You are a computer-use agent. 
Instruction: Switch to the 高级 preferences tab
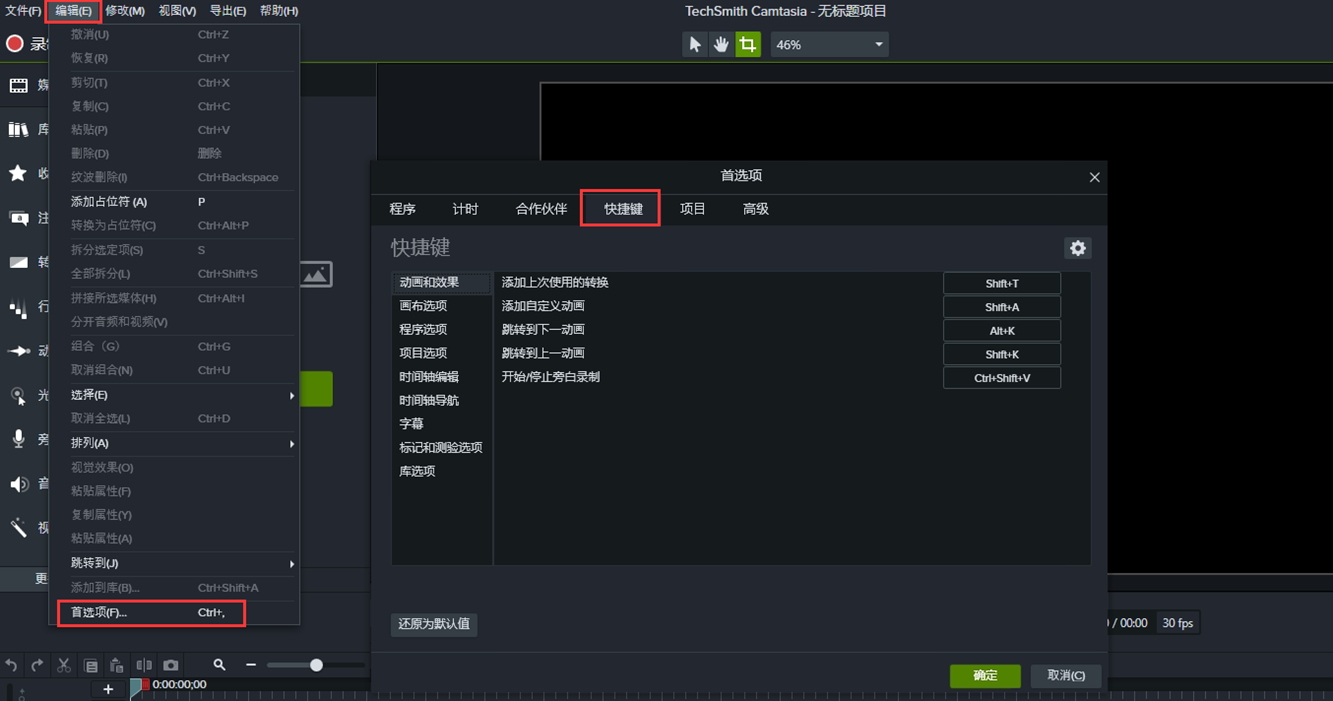(755, 209)
